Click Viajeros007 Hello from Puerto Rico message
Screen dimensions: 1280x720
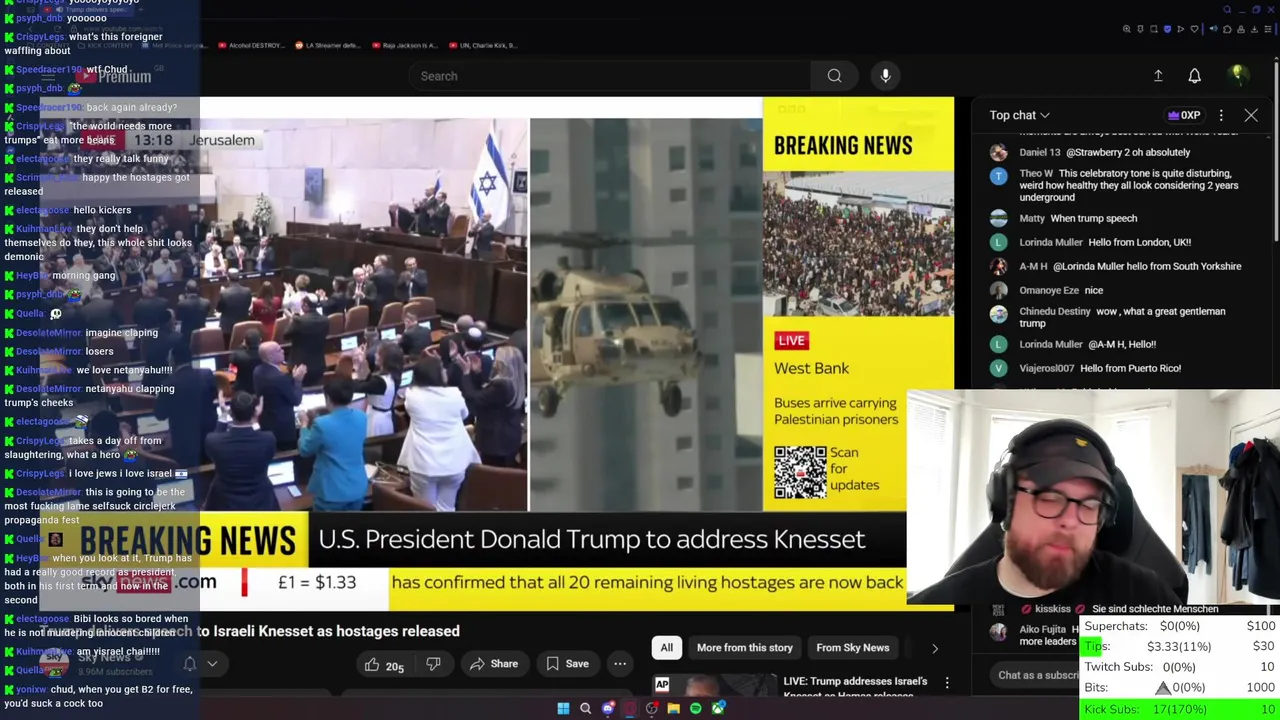[1100, 368]
